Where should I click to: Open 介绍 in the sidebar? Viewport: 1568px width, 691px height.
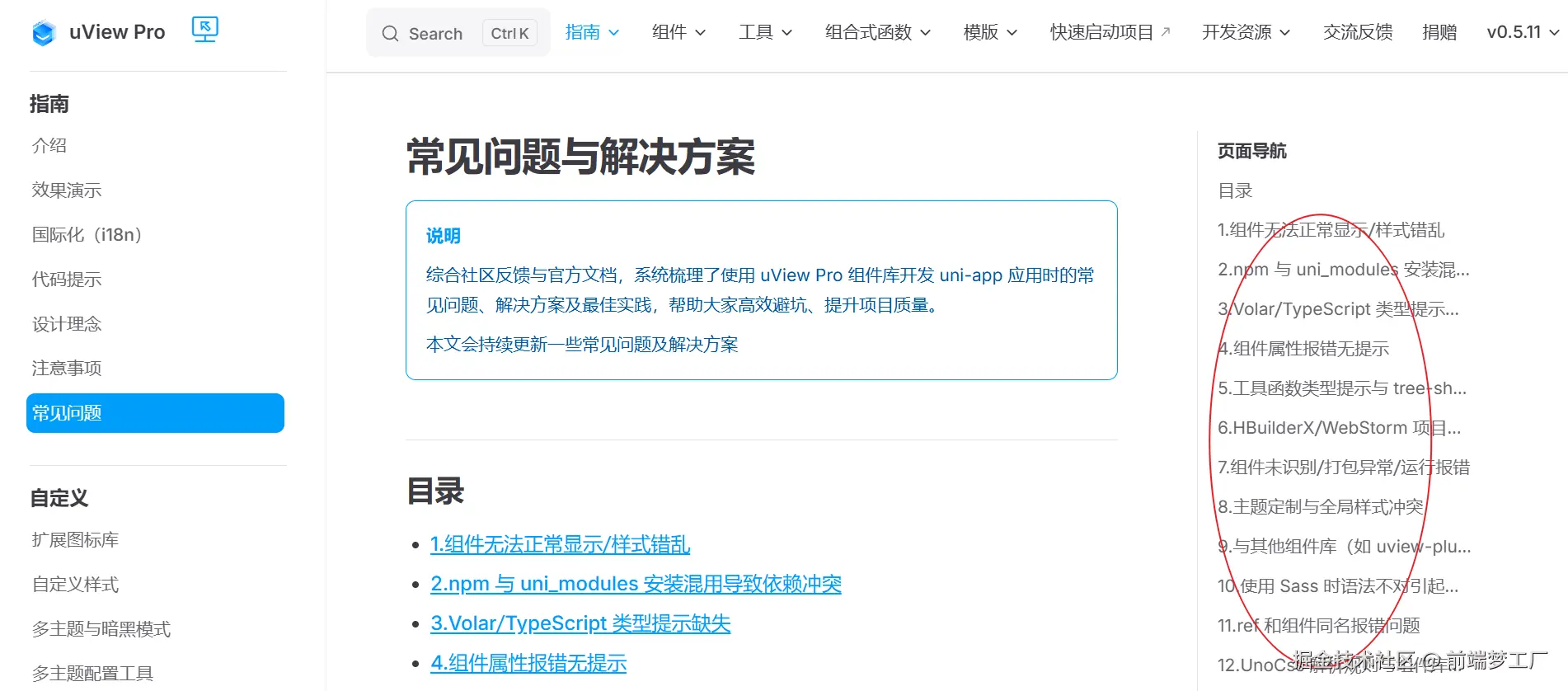coord(49,145)
